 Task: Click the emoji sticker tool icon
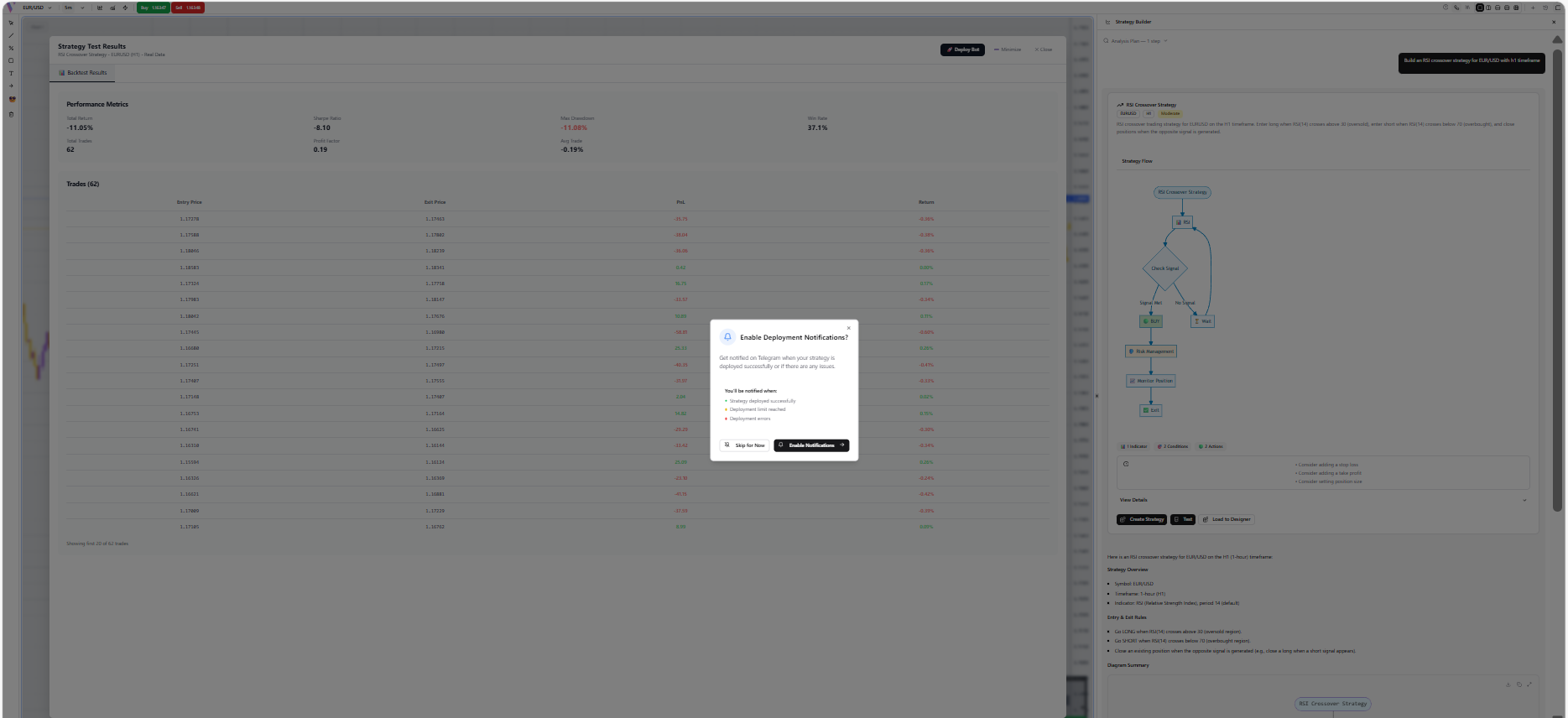point(12,99)
